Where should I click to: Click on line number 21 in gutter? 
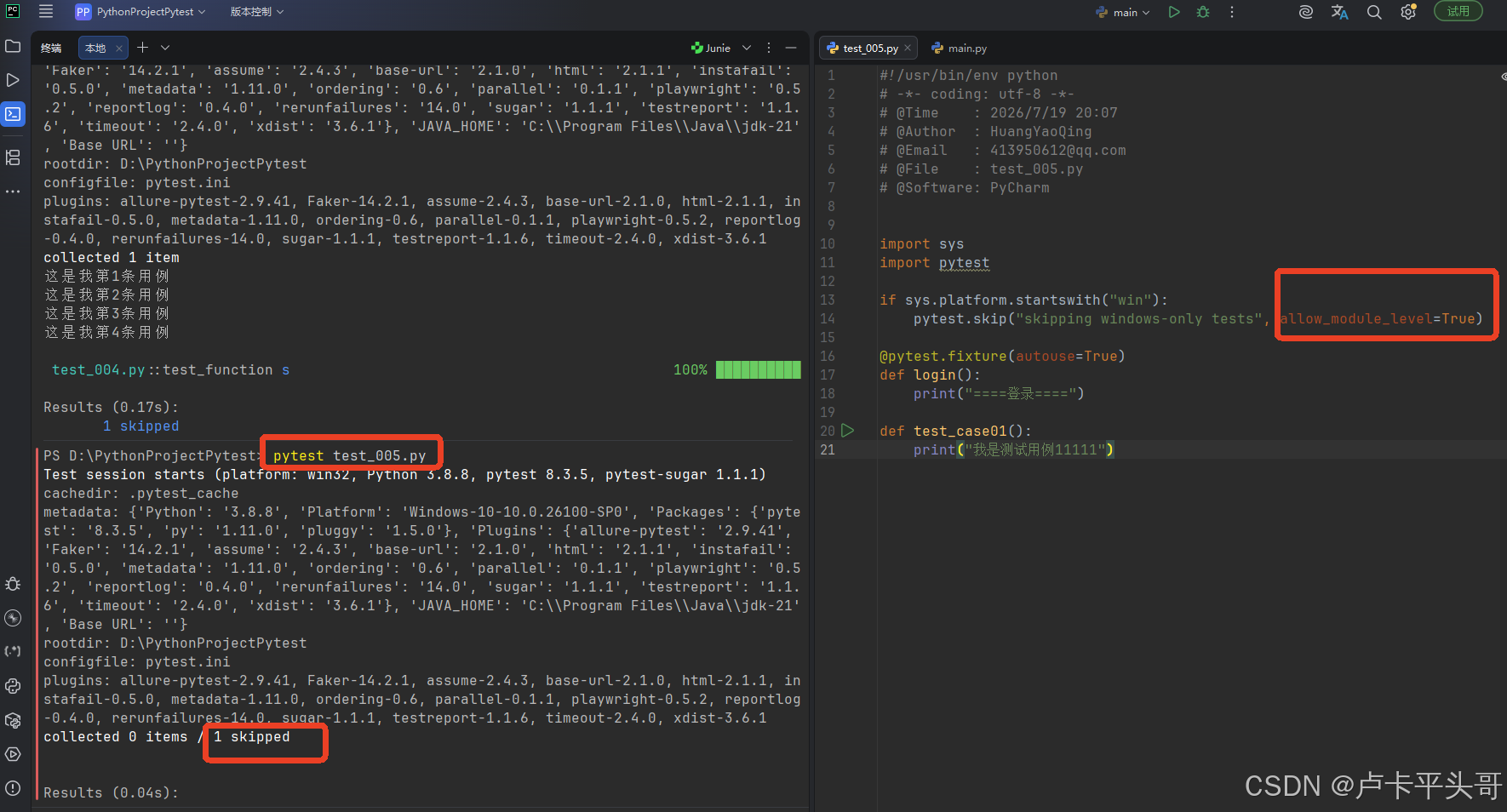point(828,449)
